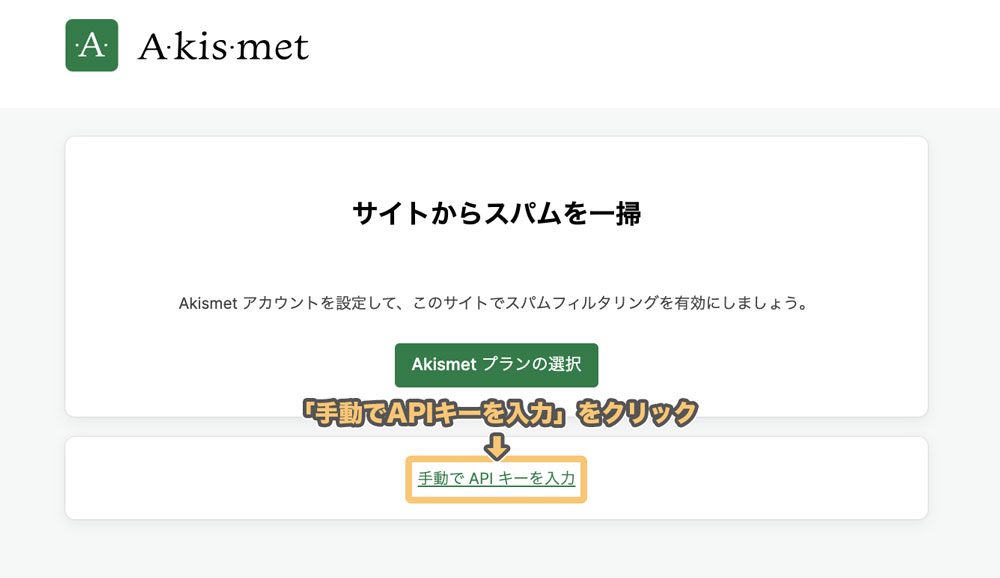Click the heading "サイトからスパムを一掃"
Viewport: 1000px width, 578px height.
click(496, 213)
